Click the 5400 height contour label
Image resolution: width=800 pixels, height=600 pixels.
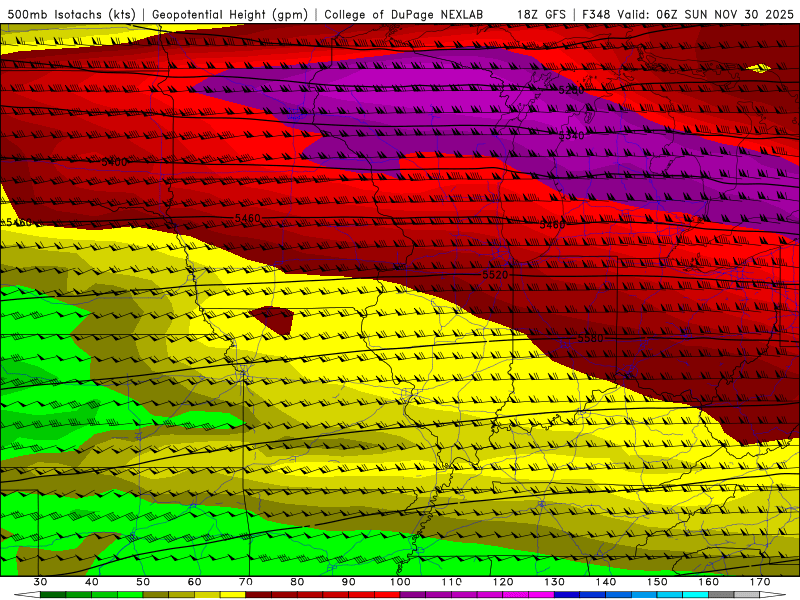[114, 162]
